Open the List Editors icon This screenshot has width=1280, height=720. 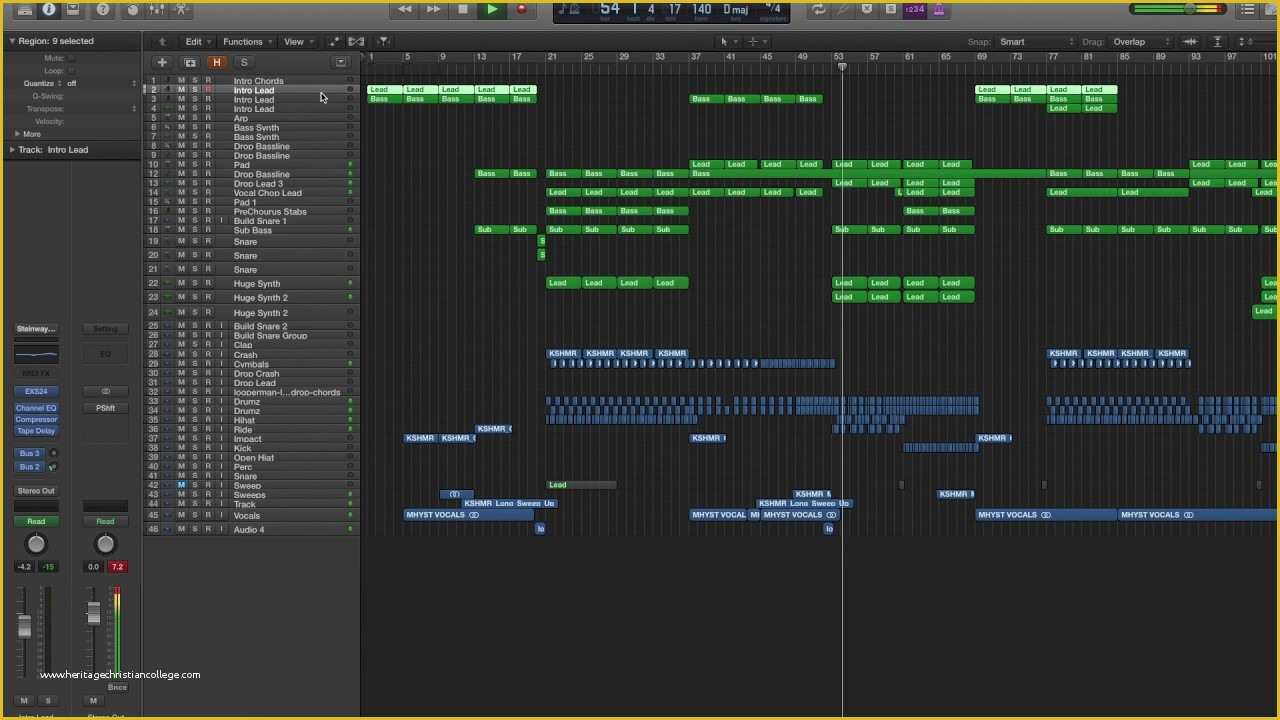coord(1247,9)
